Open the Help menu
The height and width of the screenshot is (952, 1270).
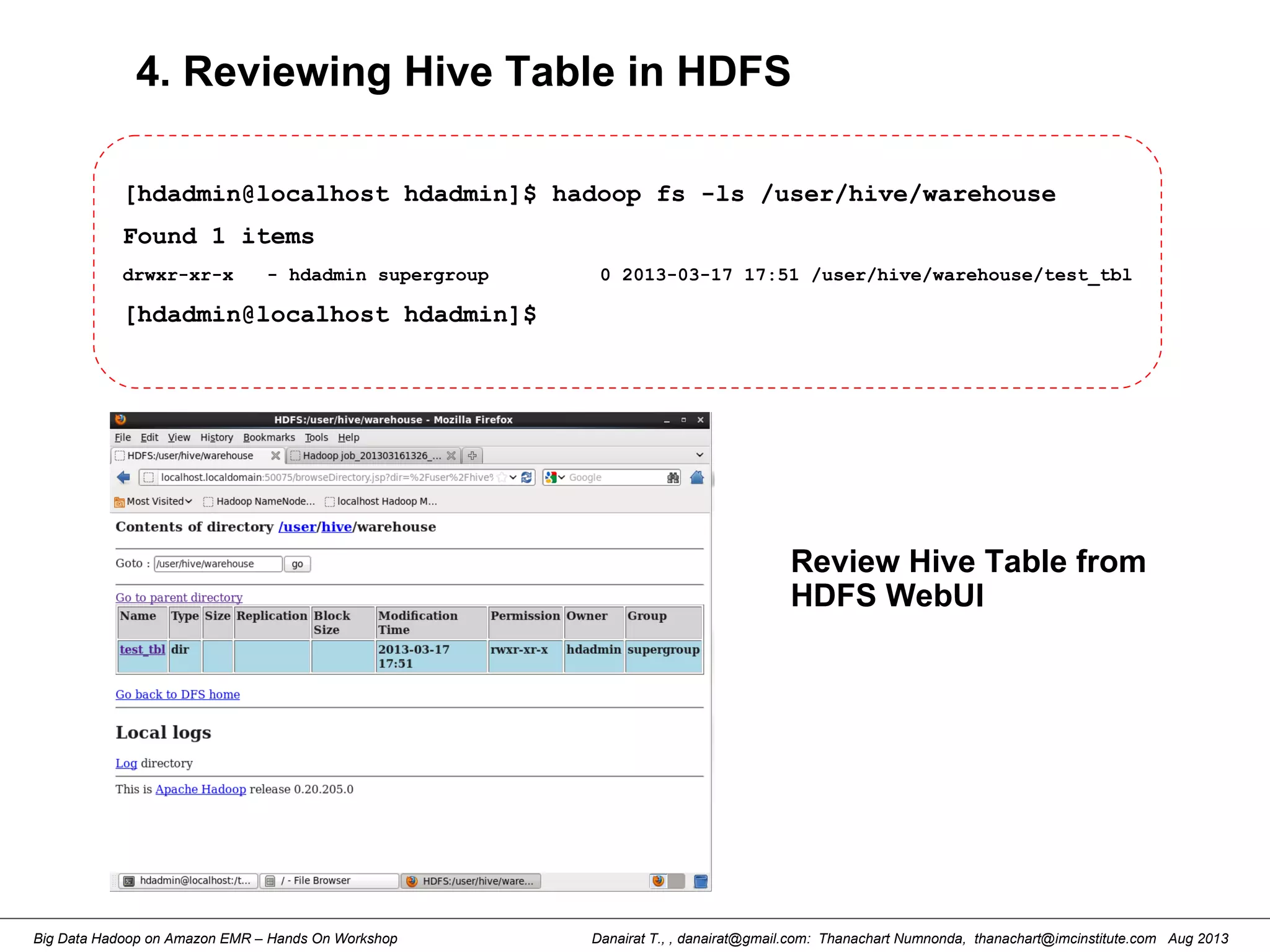pyautogui.click(x=349, y=438)
